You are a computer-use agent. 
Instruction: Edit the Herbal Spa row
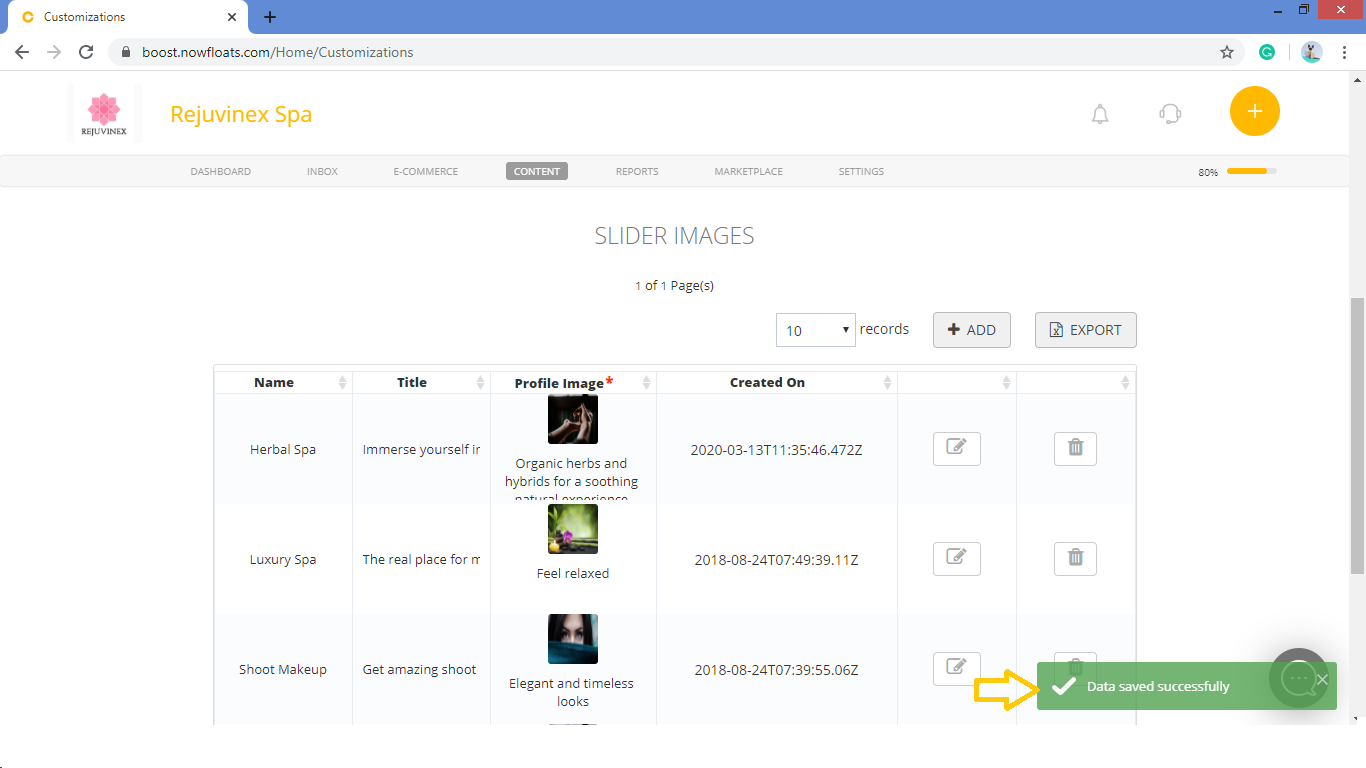(957, 449)
